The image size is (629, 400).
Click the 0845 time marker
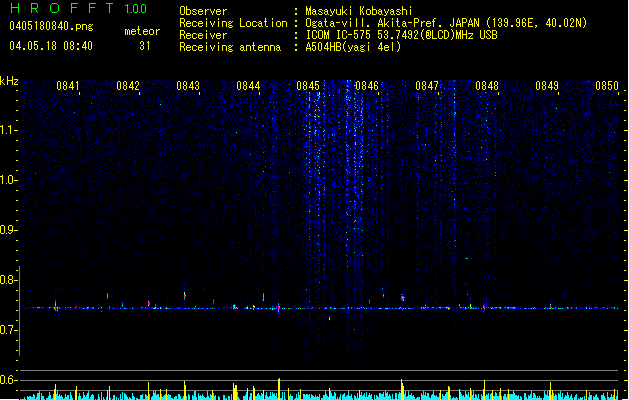(x=308, y=86)
